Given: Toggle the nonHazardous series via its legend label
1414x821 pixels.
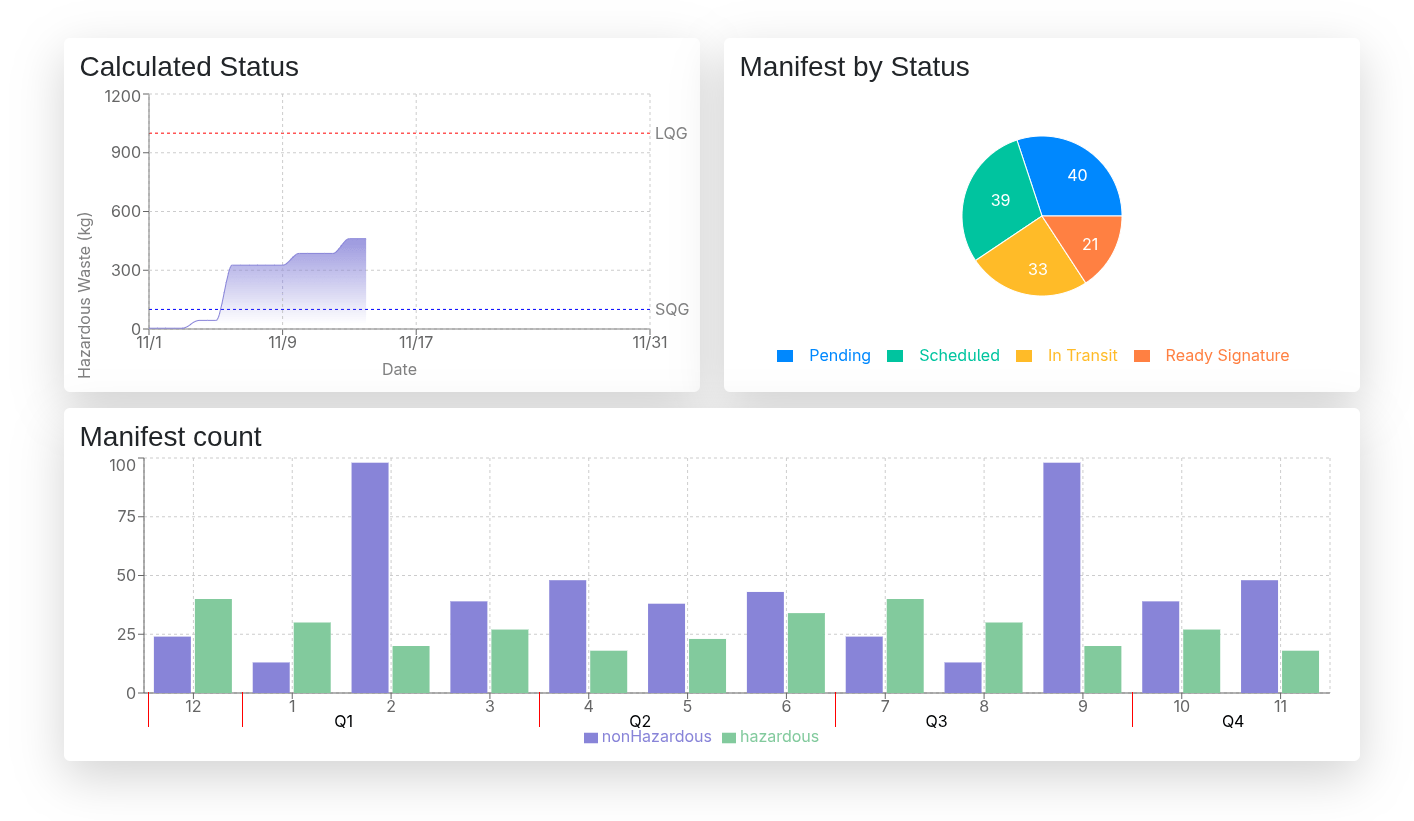Looking at the screenshot, I should [x=655, y=736].
